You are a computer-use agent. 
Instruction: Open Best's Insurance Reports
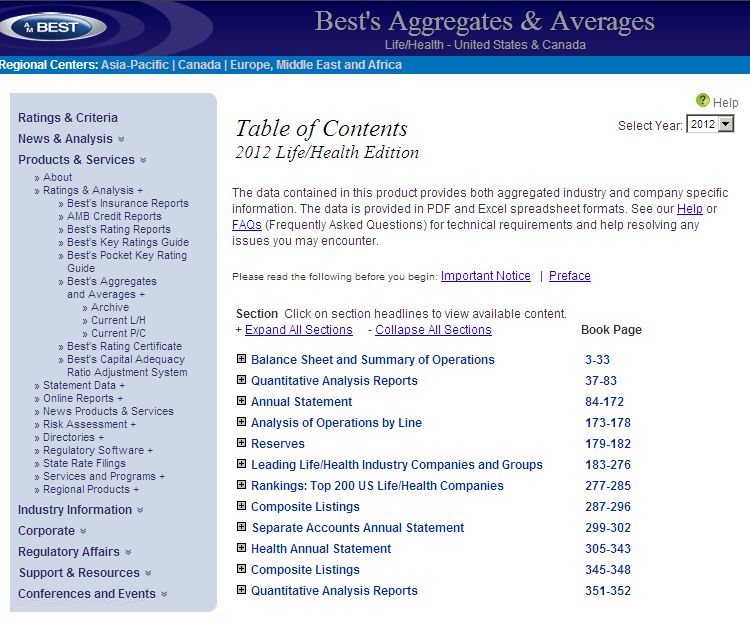click(x=128, y=203)
